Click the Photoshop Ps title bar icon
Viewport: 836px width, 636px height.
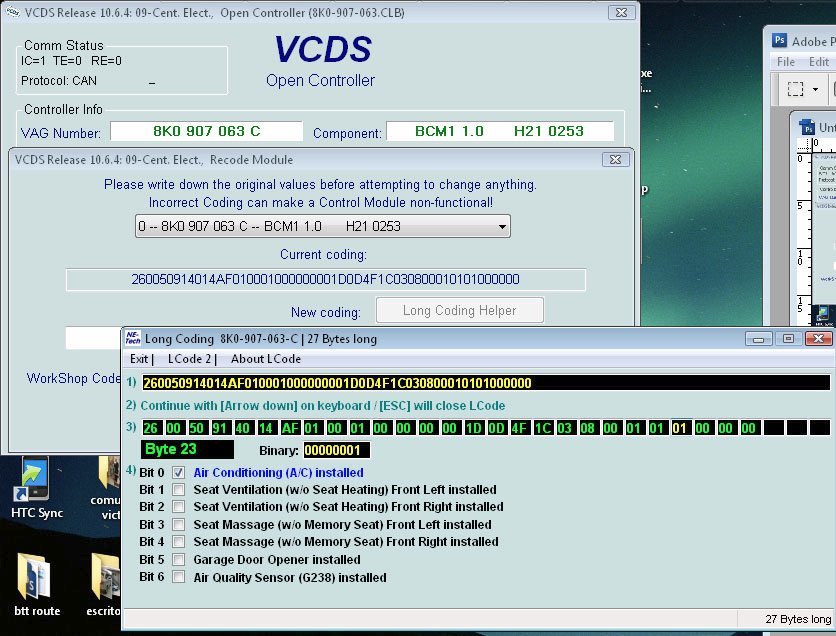point(779,41)
